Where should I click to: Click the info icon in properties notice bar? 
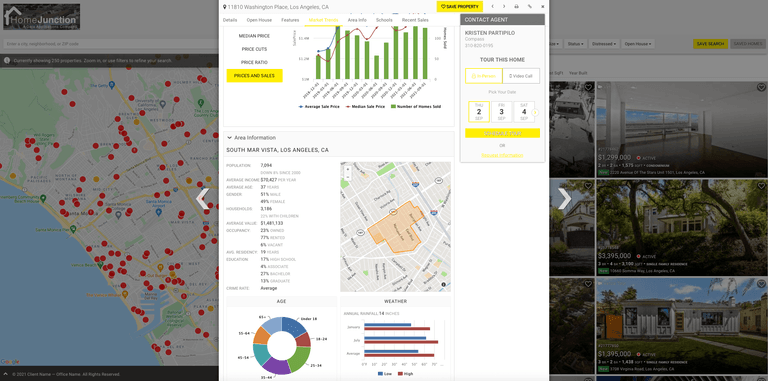pos(7,61)
